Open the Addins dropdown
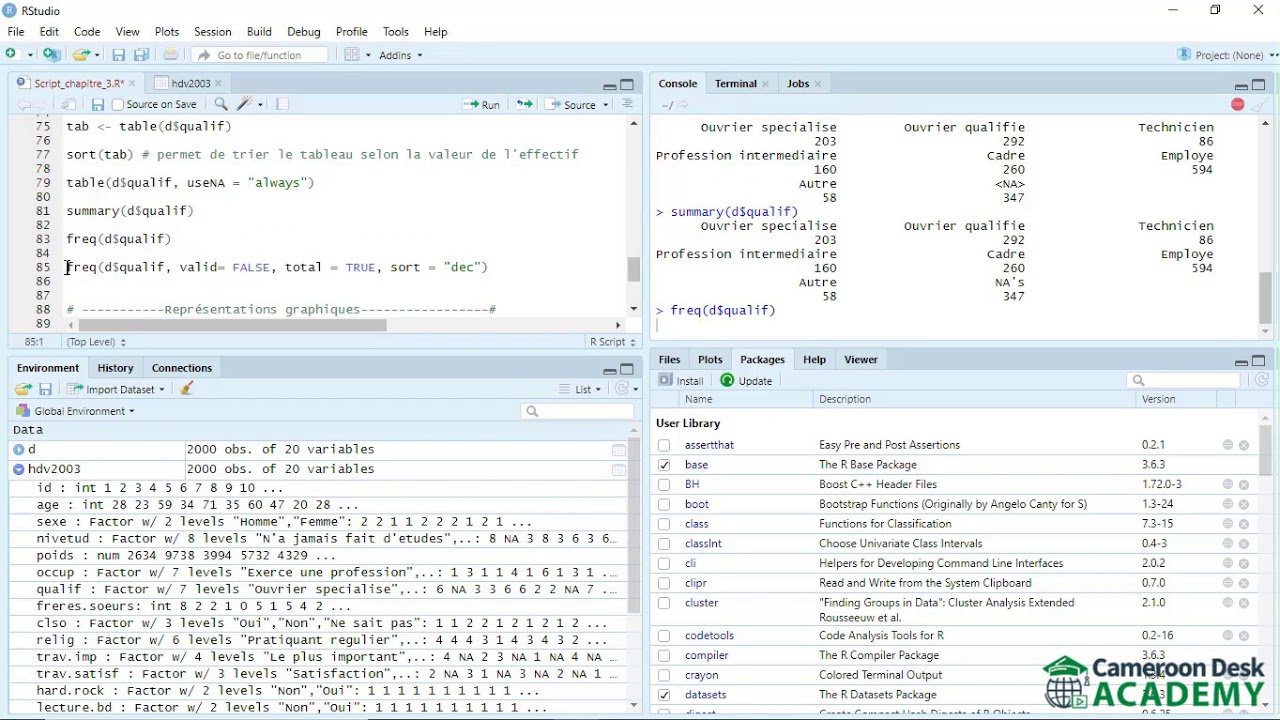 (401, 55)
